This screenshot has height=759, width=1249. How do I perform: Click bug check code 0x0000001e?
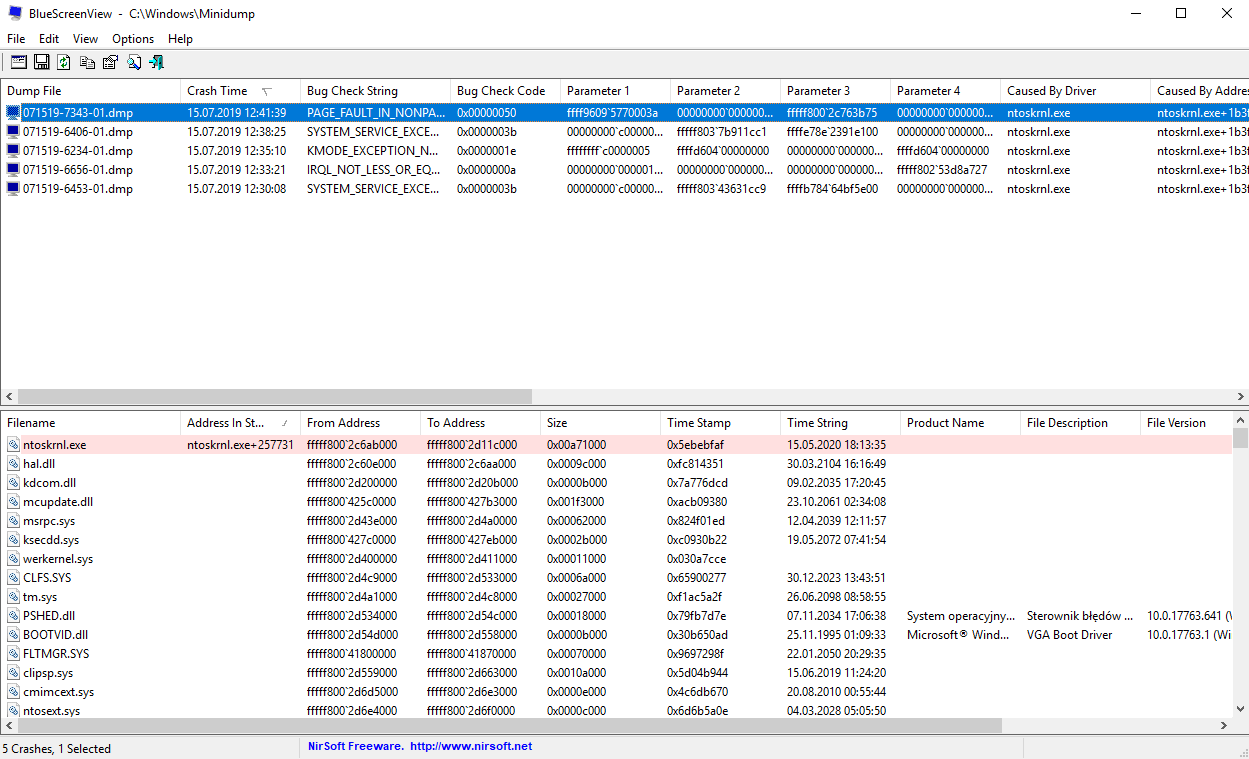[x=487, y=151]
